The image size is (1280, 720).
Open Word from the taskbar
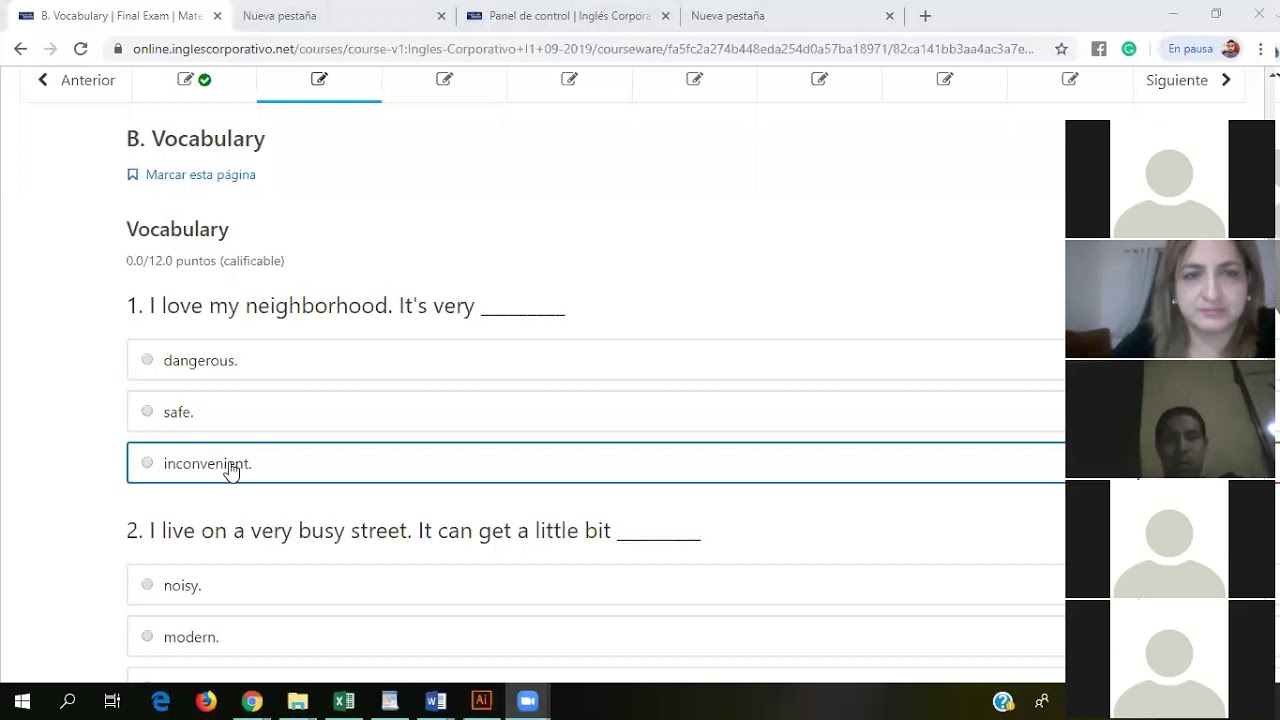[436, 701]
